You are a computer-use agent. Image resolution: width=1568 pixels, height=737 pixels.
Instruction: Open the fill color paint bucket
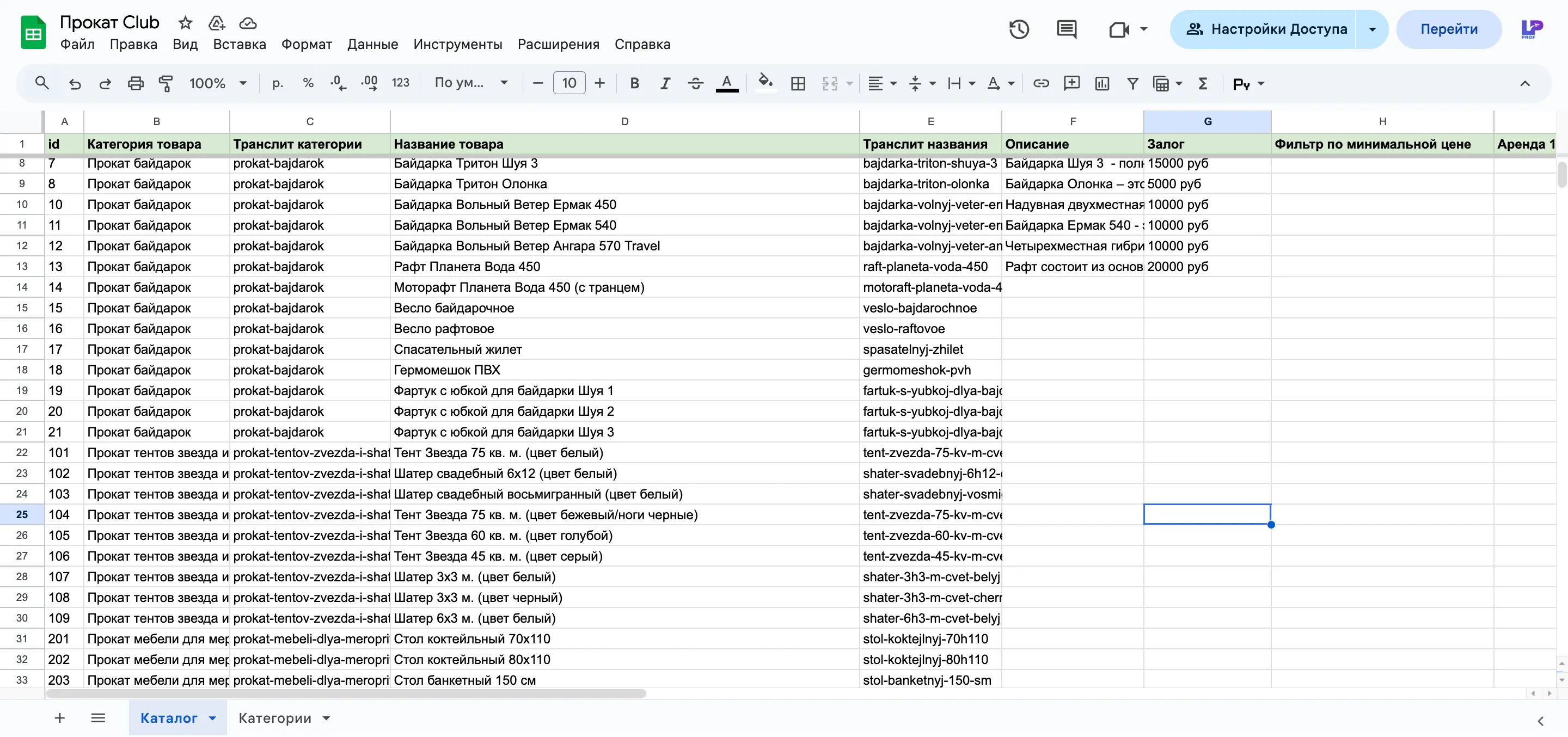[765, 82]
